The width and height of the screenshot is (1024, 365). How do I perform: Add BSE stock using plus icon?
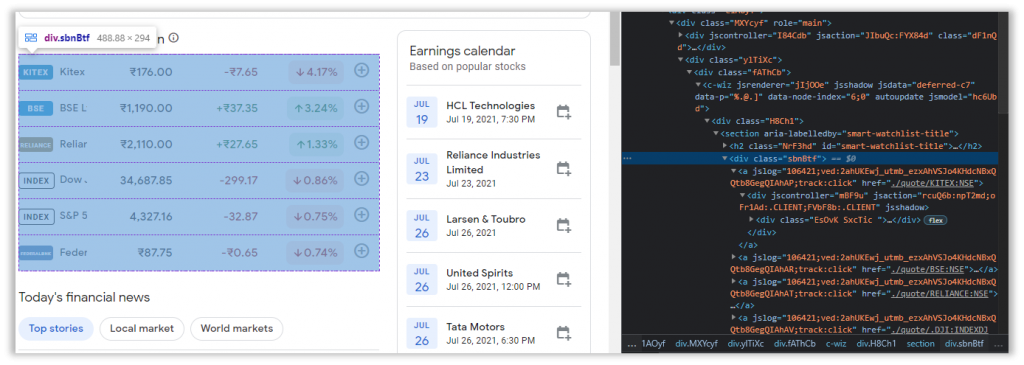click(361, 106)
